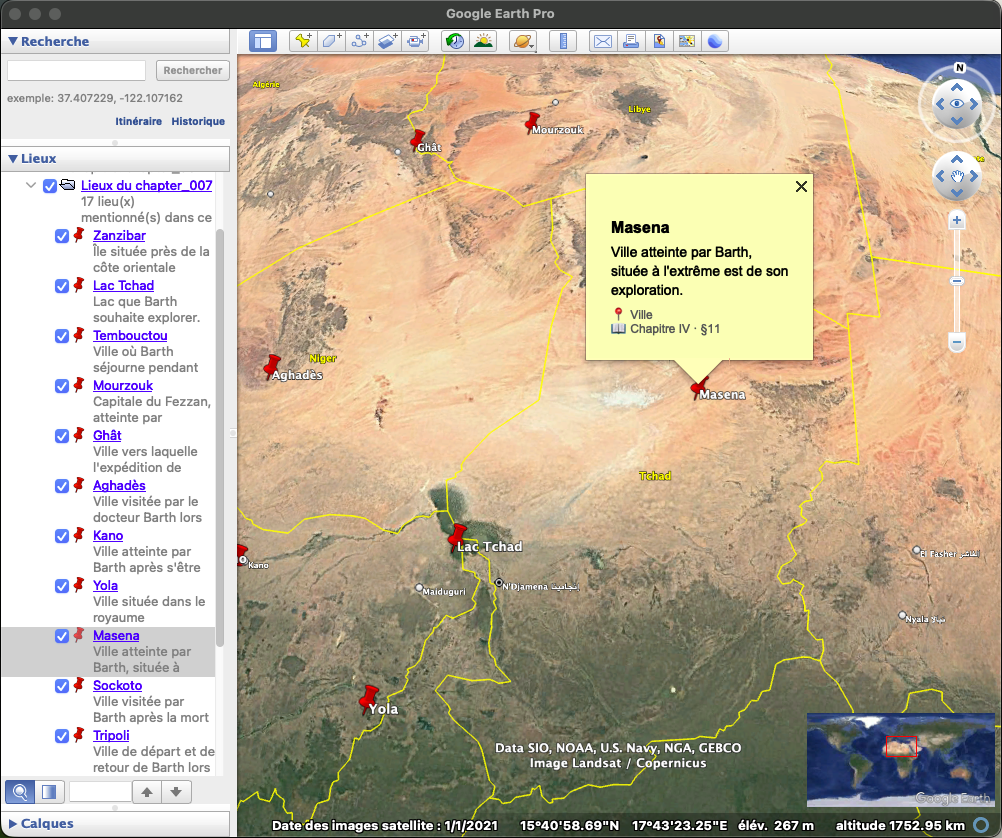Switch to the Historique tab
1002x838 pixels.
(198, 121)
